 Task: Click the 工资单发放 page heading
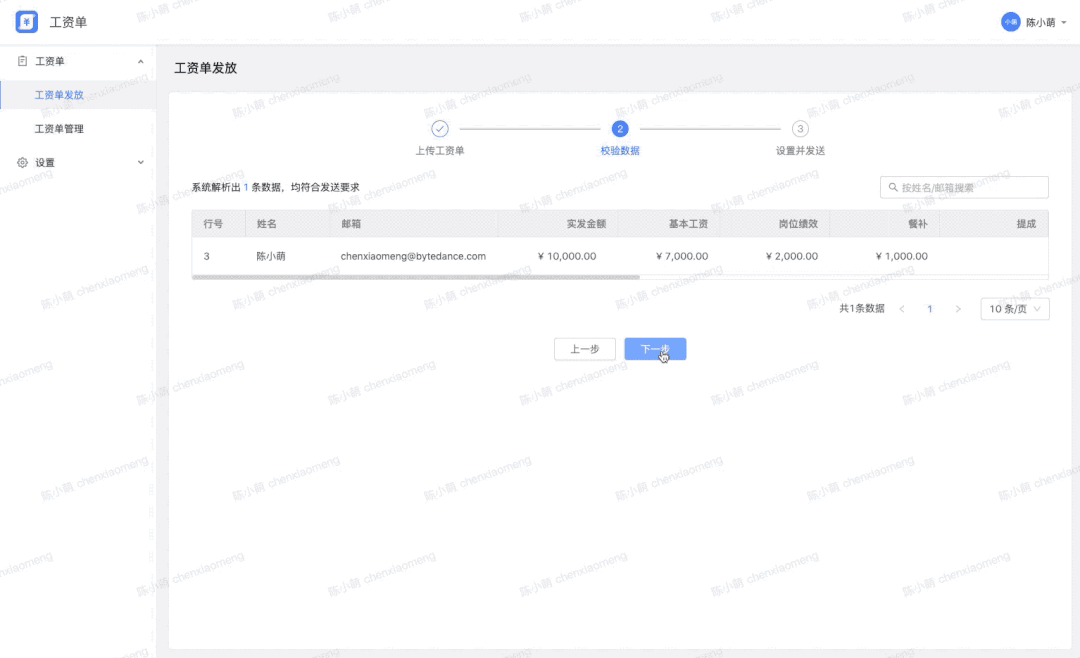click(x=205, y=68)
